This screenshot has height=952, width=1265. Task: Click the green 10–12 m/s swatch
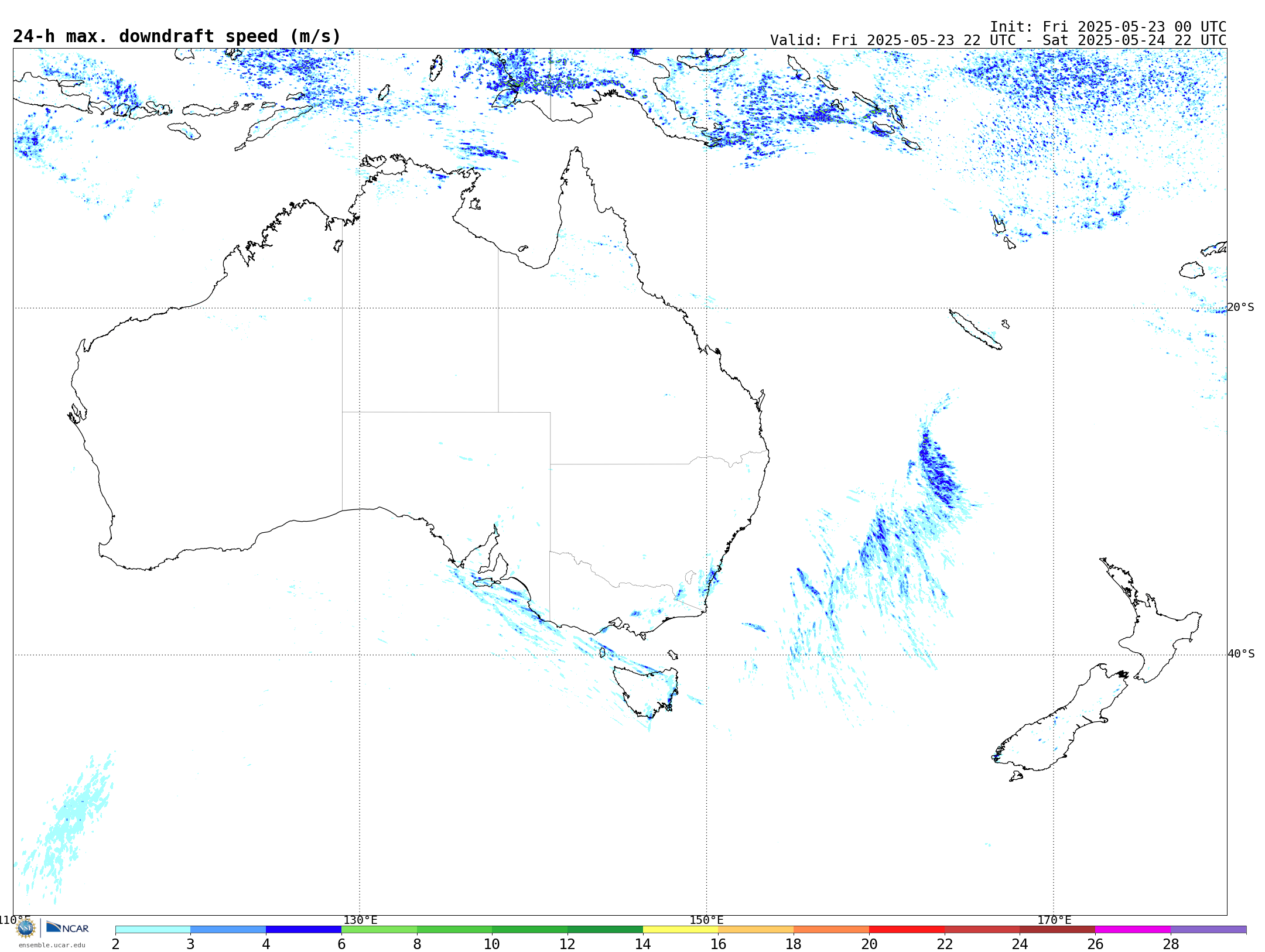[530, 930]
